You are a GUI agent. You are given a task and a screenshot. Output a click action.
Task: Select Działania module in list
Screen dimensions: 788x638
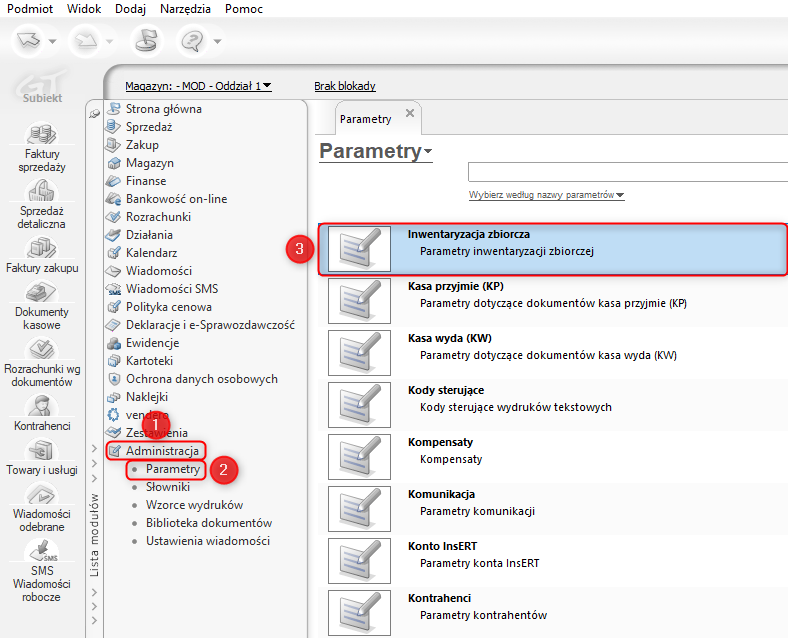coord(149,235)
